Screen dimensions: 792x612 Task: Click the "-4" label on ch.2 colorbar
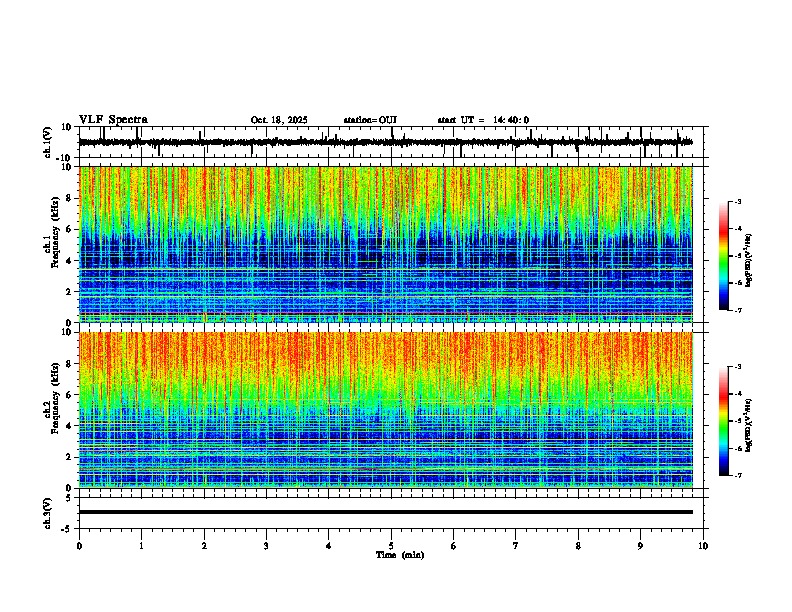(737, 394)
